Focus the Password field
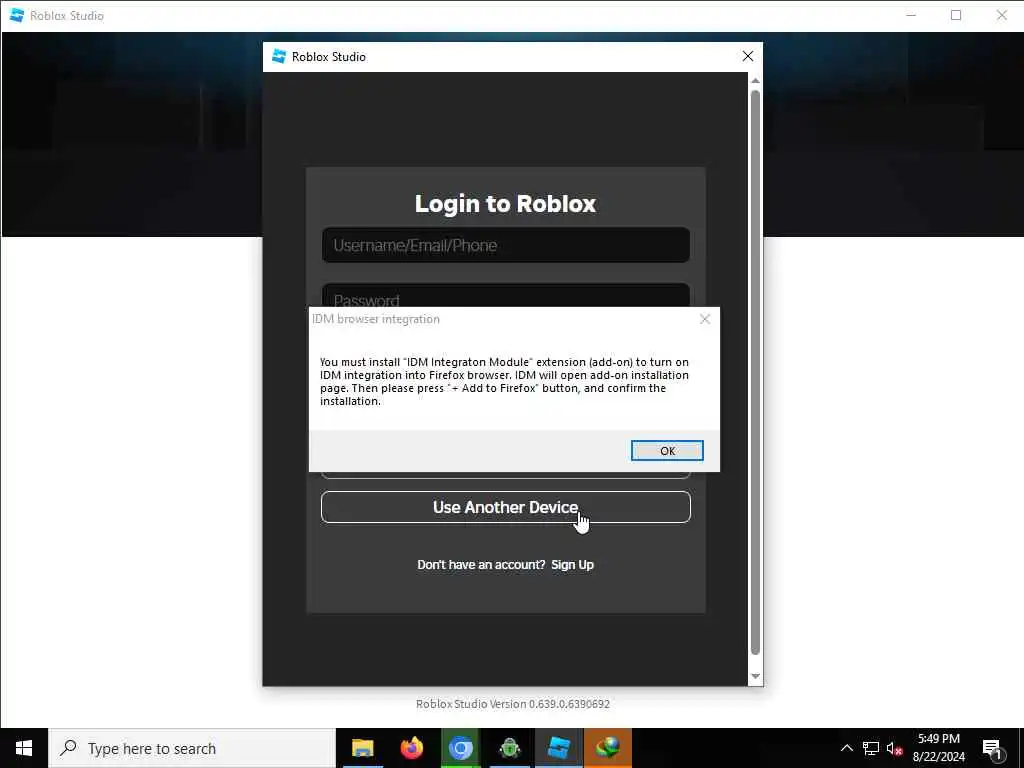Screen dimensions: 1024x768 coord(505,295)
